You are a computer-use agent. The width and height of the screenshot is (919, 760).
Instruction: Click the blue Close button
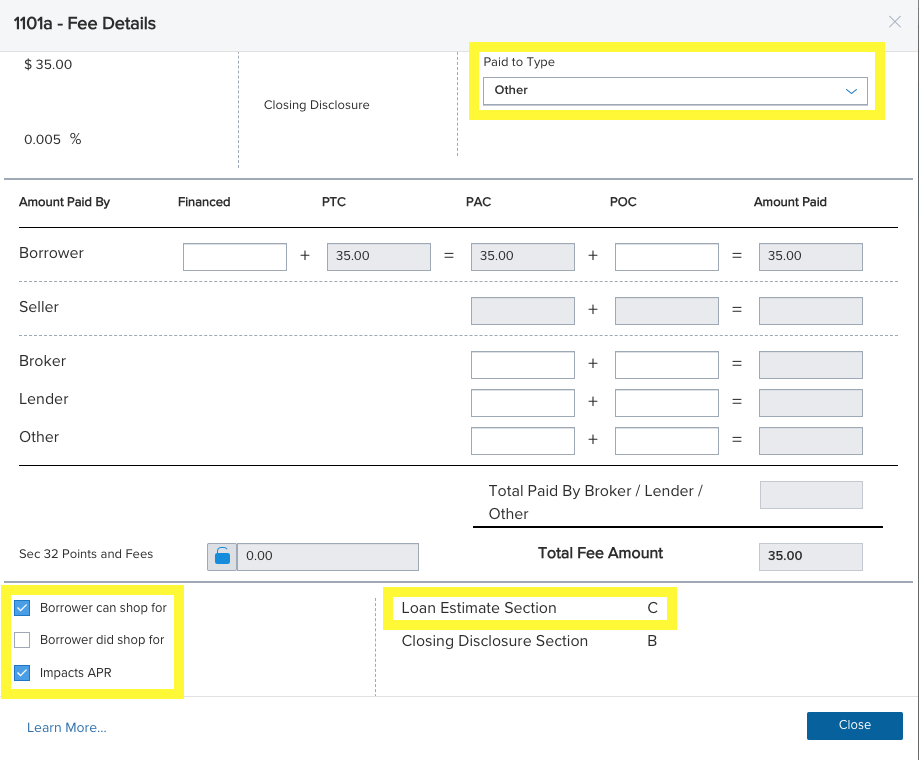pos(855,725)
